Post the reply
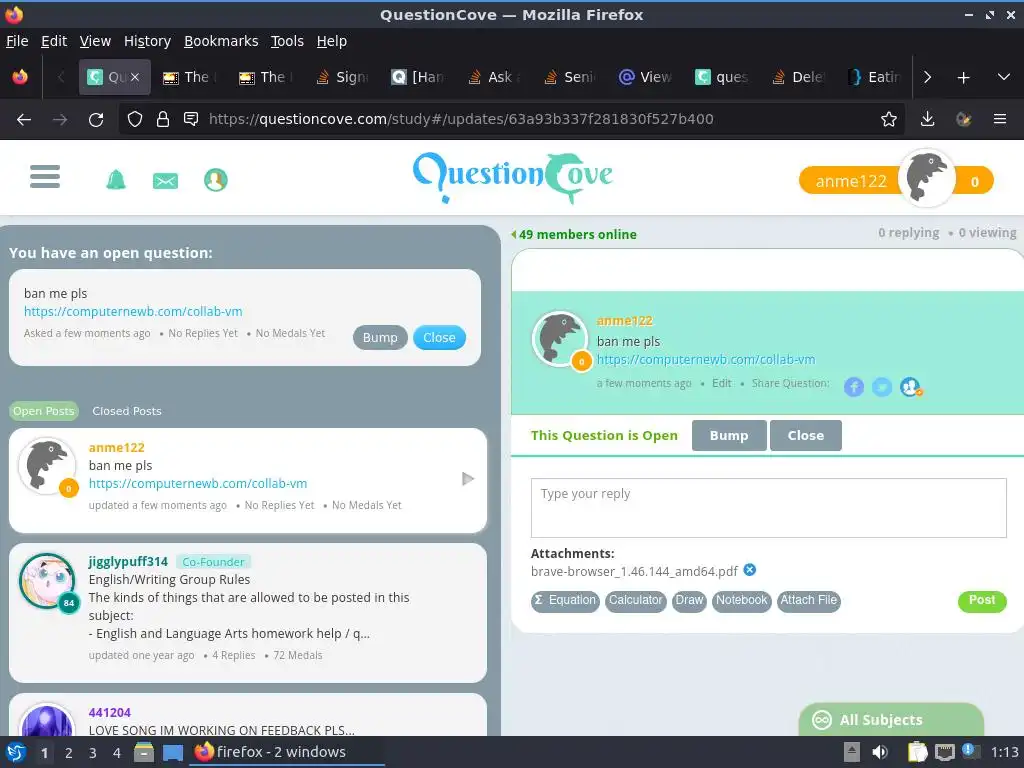 coord(982,600)
